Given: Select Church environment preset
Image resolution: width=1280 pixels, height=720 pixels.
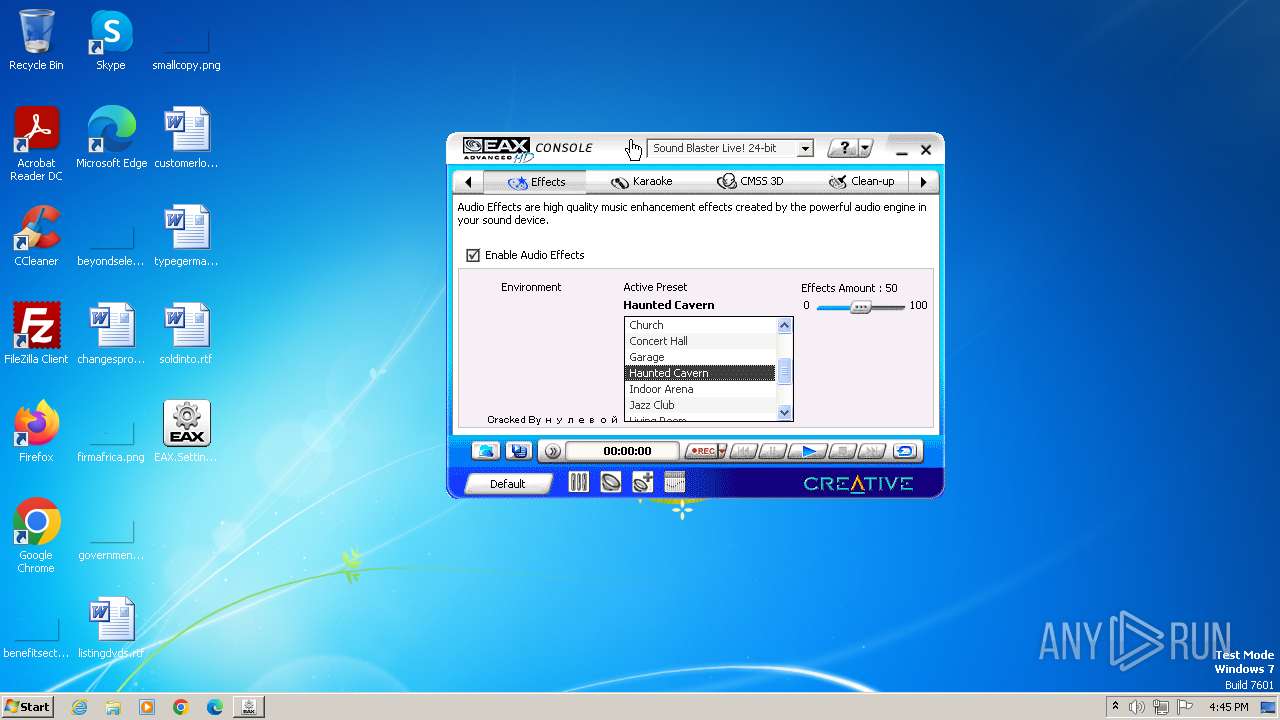Looking at the screenshot, I should (700, 325).
